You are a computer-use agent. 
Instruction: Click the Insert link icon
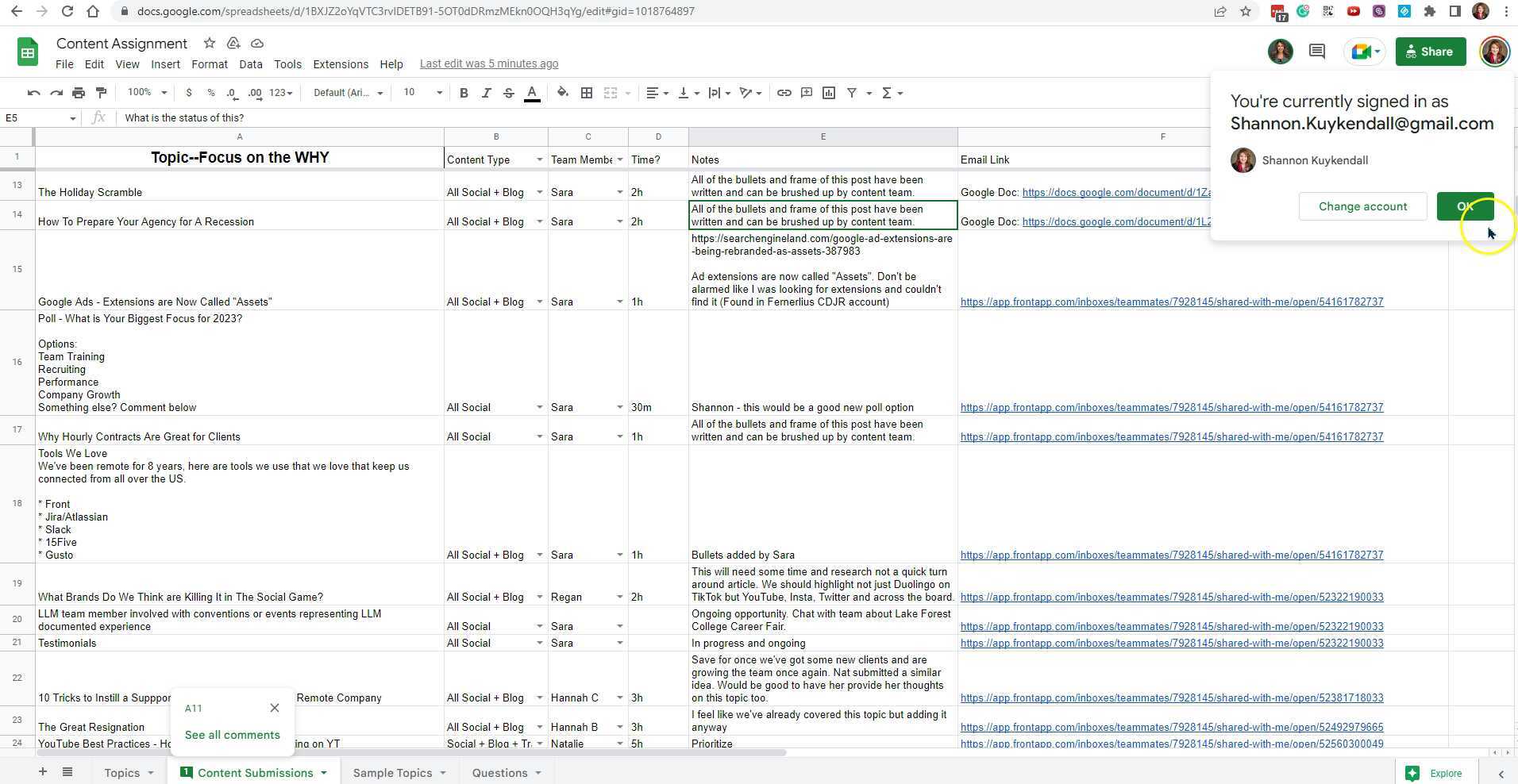(x=784, y=93)
